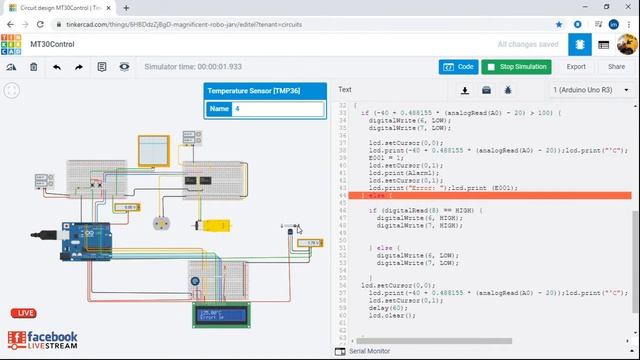Rename the MT30Control project title

click(52, 44)
